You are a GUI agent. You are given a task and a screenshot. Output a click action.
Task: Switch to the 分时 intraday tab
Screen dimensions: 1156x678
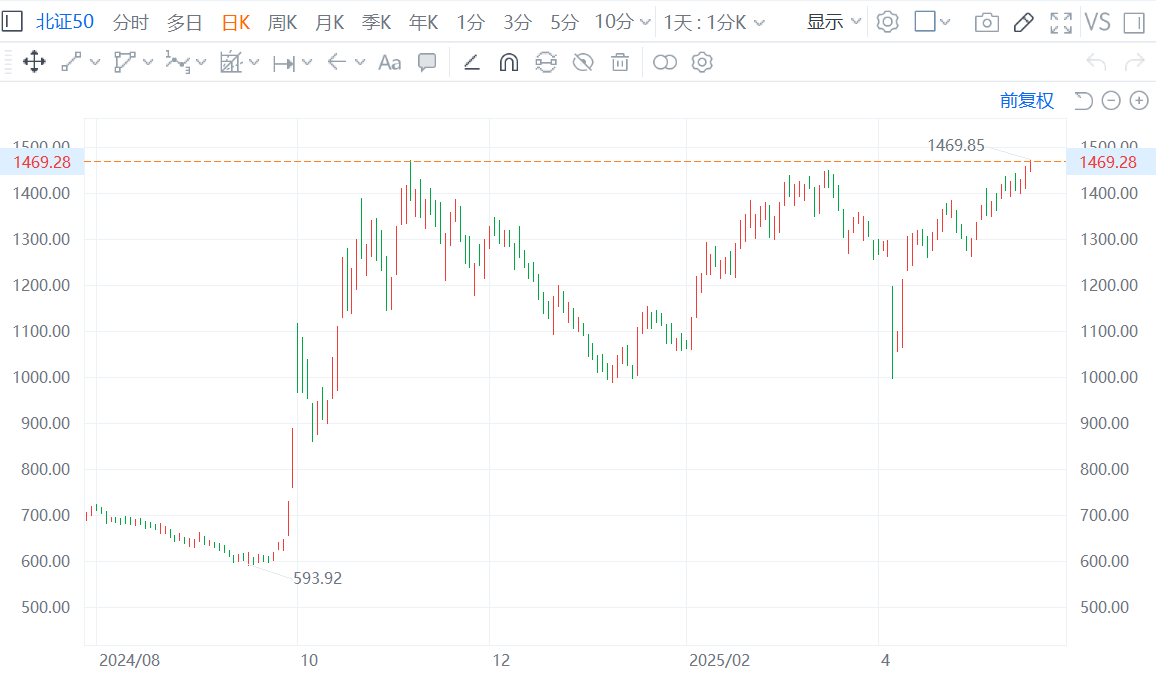(x=131, y=22)
